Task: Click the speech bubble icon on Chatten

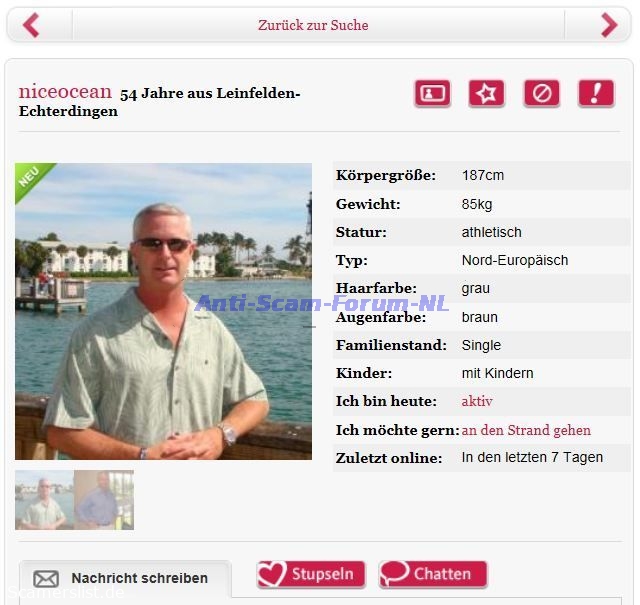Action: [x=394, y=574]
